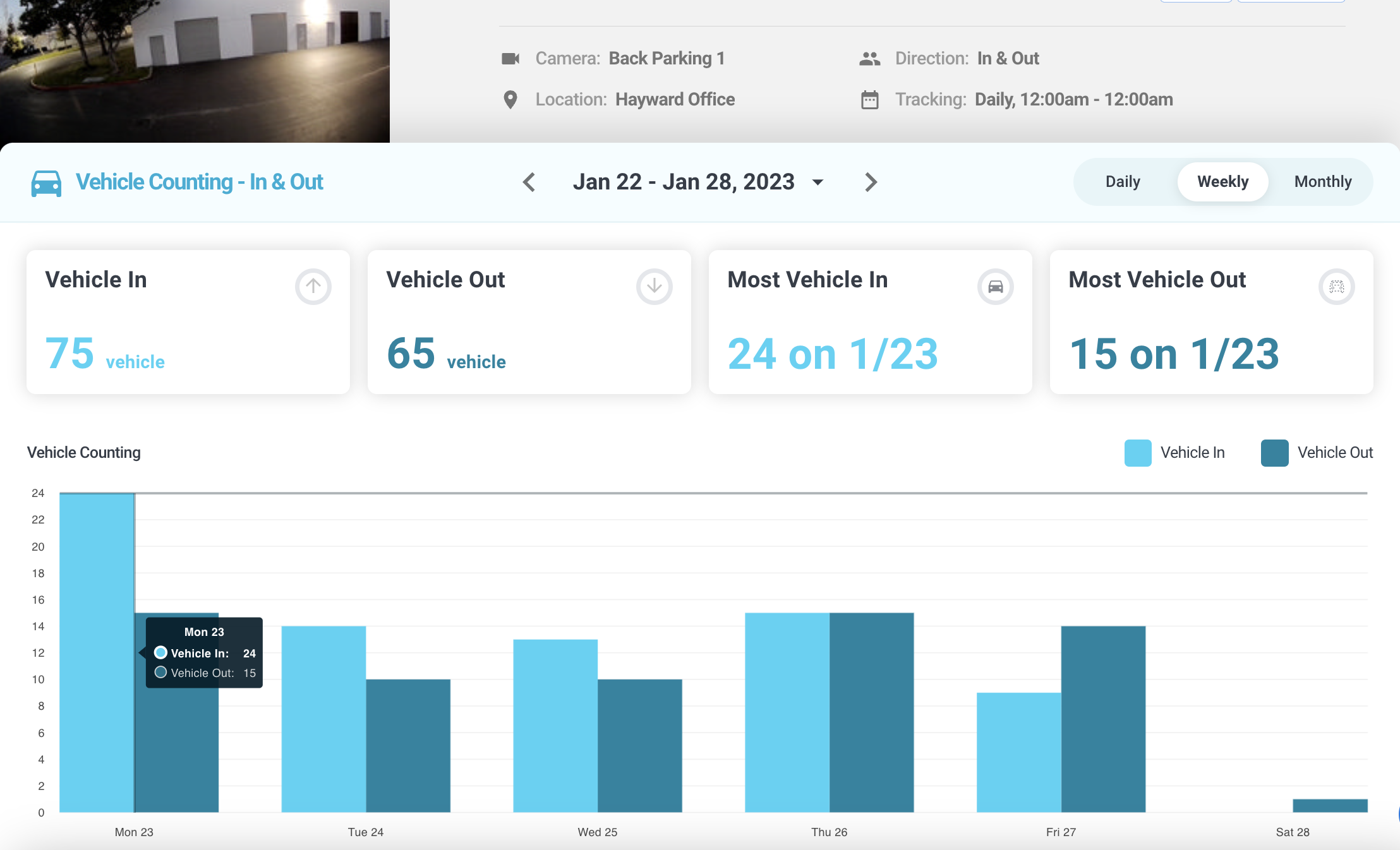The width and height of the screenshot is (1400, 850).
Task: Click the camera preview thumbnail image
Action: click(195, 71)
